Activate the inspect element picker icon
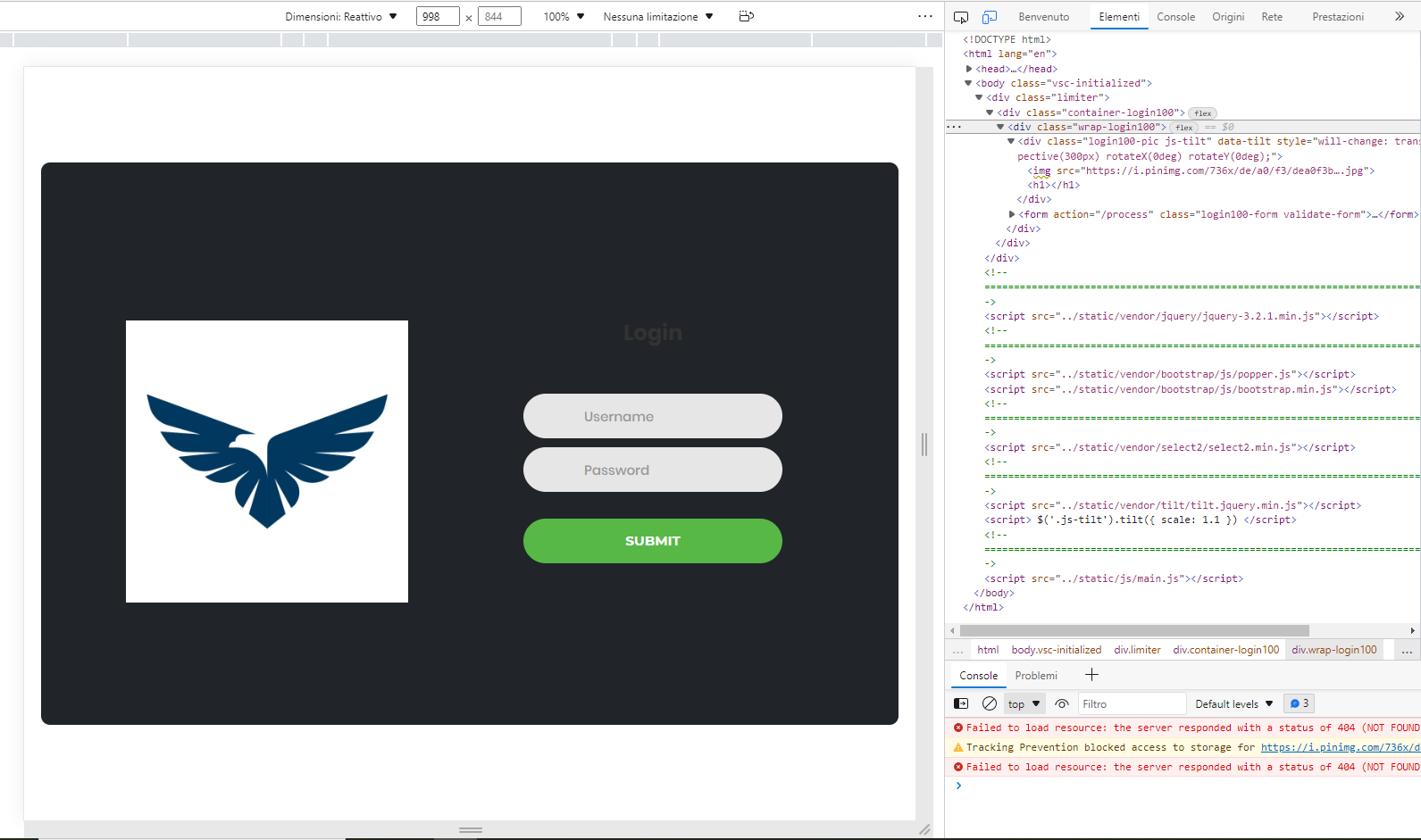Image resolution: width=1421 pixels, height=840 pixels. [x=961, y=17]
